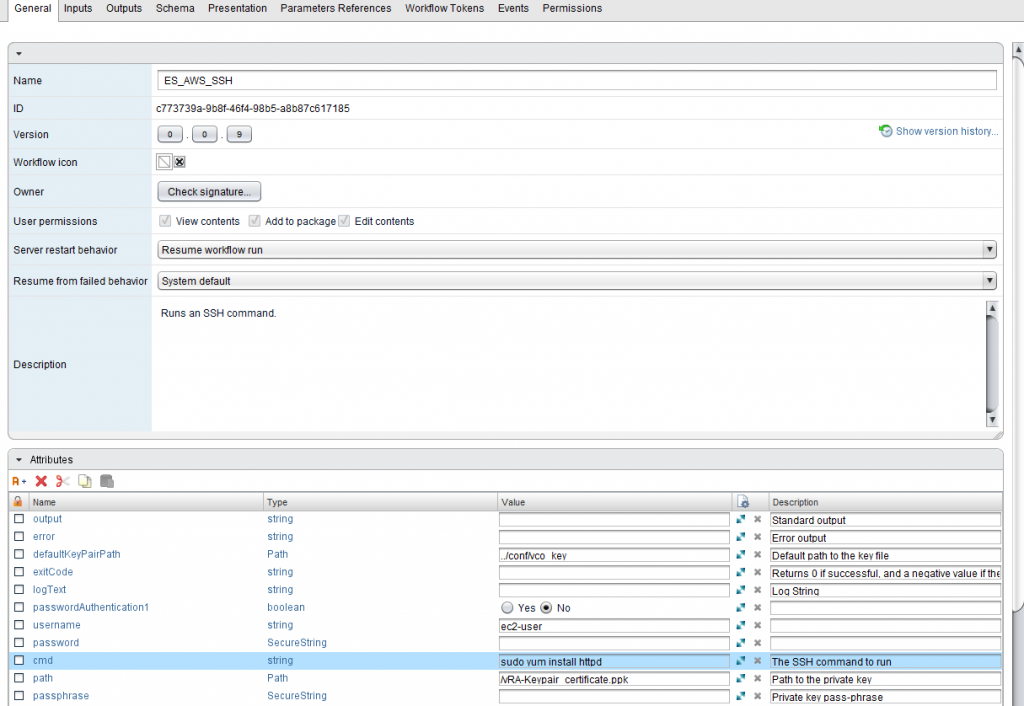Switch to the Schema tab

tap(175, 8)
